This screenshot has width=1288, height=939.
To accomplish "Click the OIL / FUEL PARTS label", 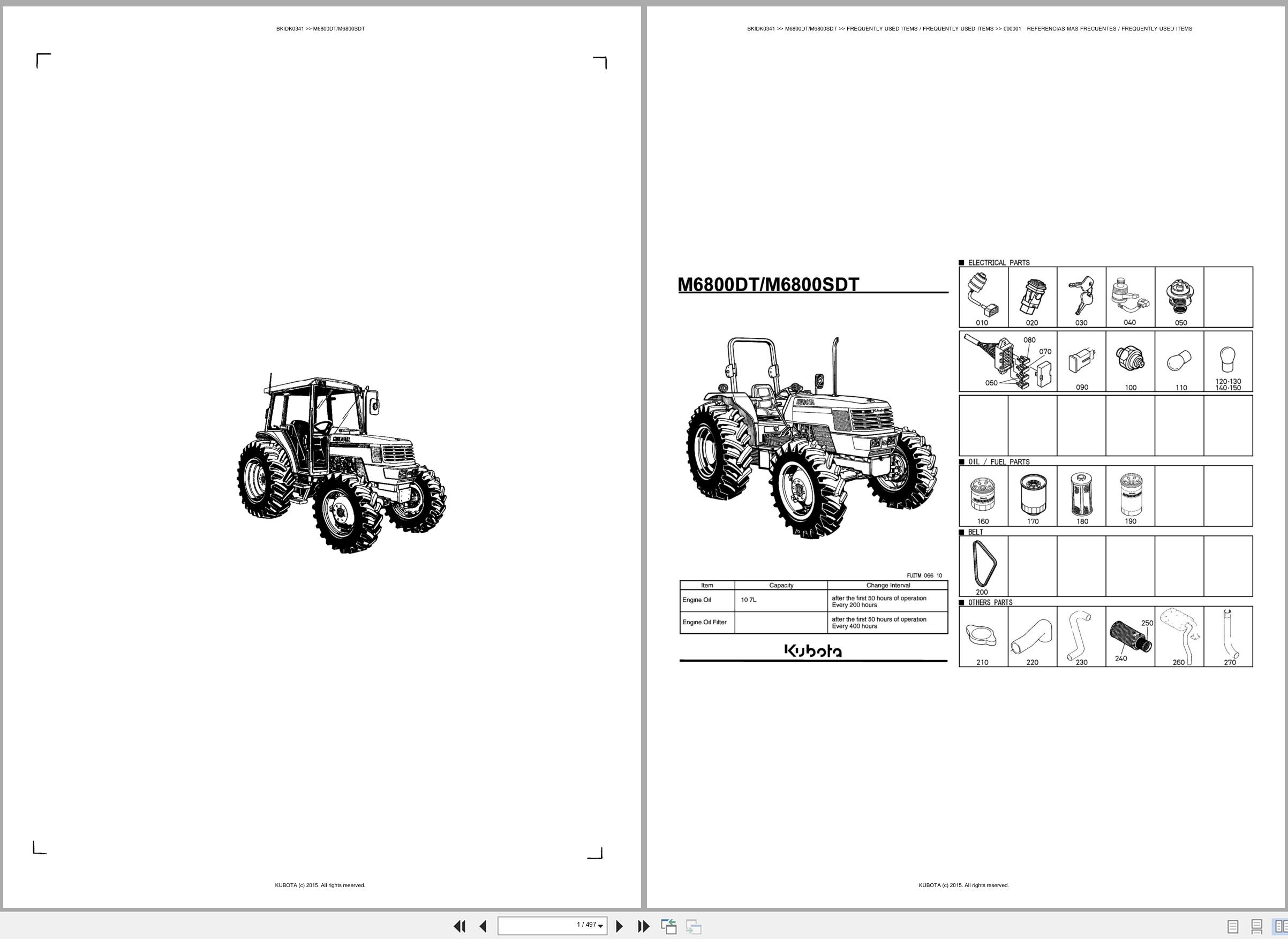I will click(x=999, y=461).
